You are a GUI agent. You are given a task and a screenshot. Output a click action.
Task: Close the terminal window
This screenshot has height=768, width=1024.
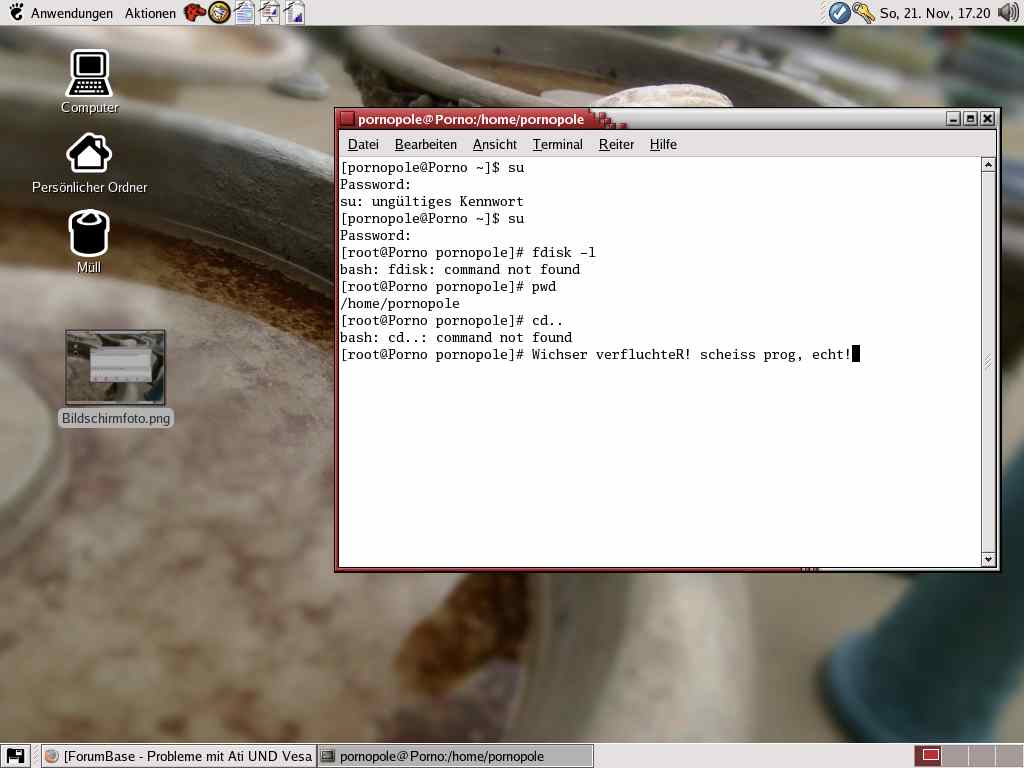987,119
